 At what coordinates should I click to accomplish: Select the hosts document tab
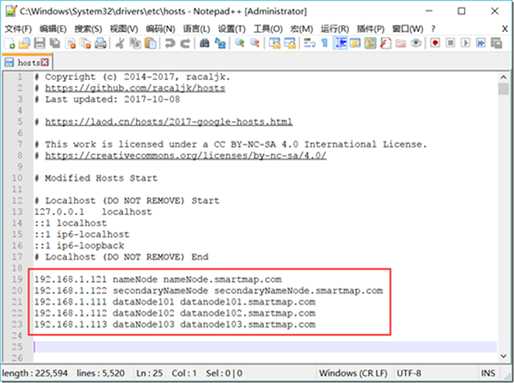coord(27,62)
